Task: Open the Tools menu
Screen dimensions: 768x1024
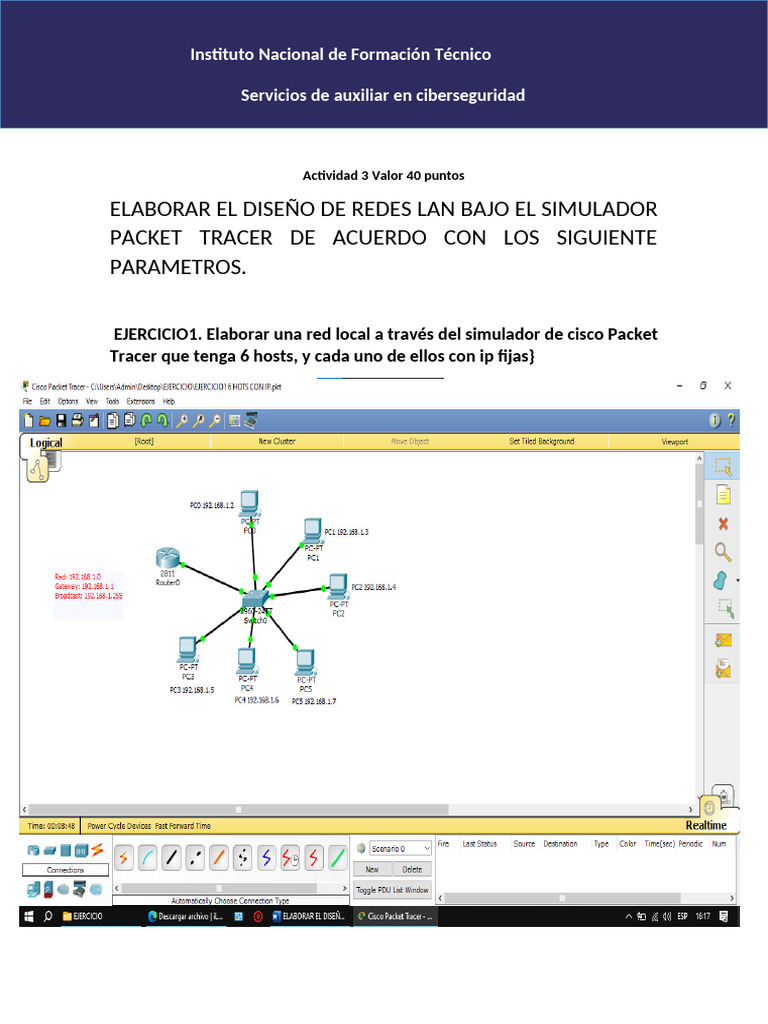Action: pyautogui.click(x=112, y=402)
